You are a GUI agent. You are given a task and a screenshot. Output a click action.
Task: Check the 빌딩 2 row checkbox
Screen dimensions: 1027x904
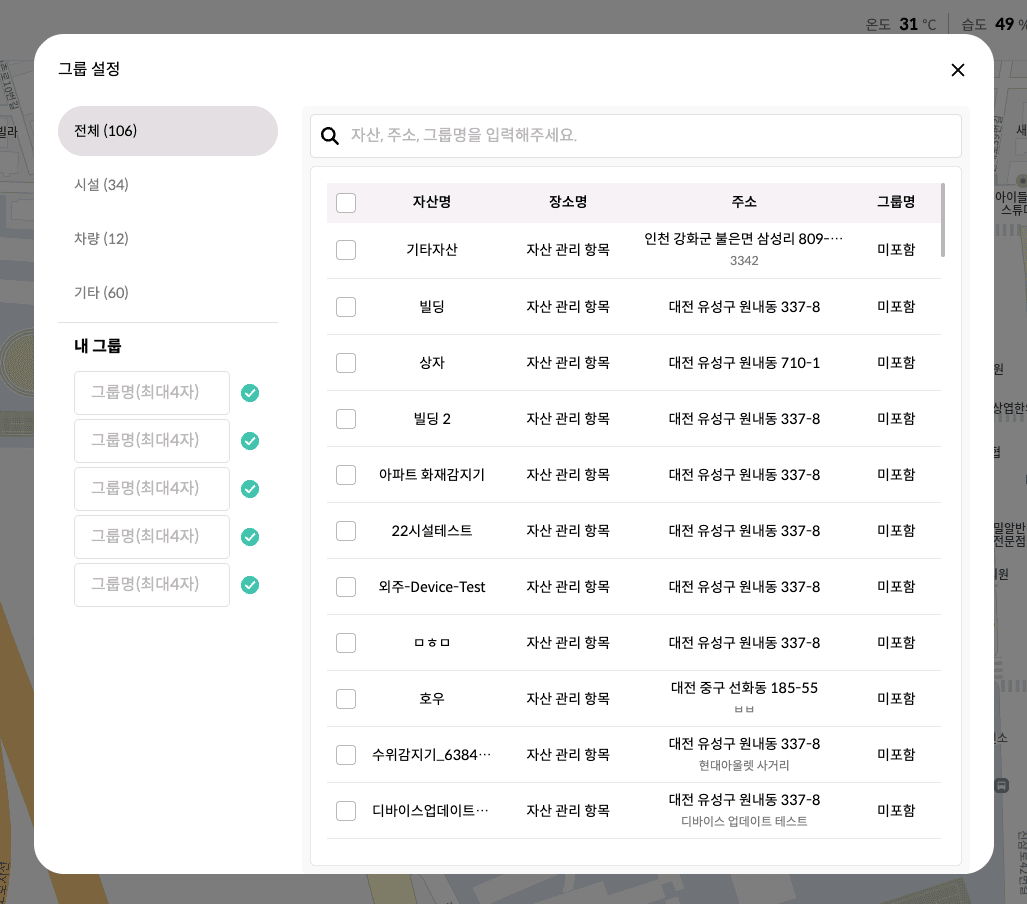tap(346, 419)
